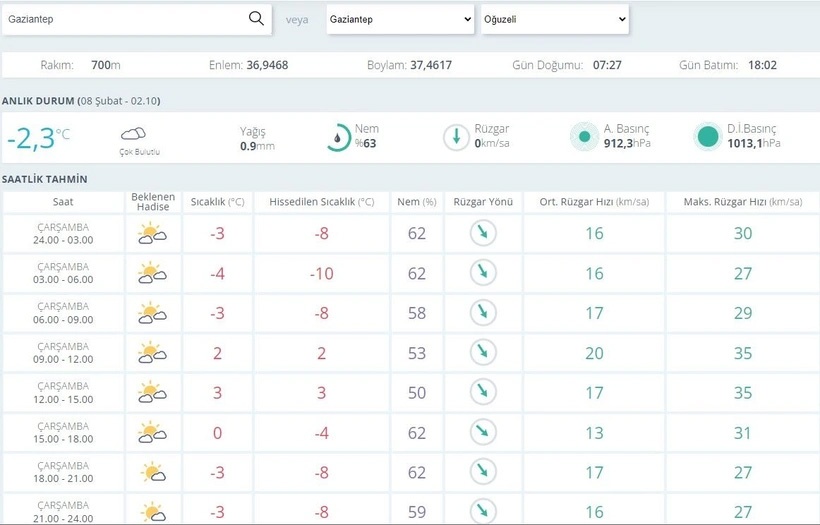Click the ÇARŞAMBA 18.00 - 21.00 time cell
The image size is (820, 525).
[63, 473]
